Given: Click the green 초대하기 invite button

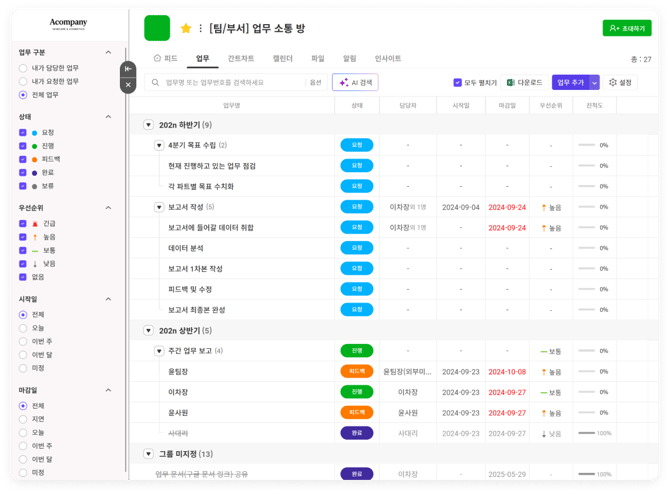Looking at the screenshot, I should point(627,28).
